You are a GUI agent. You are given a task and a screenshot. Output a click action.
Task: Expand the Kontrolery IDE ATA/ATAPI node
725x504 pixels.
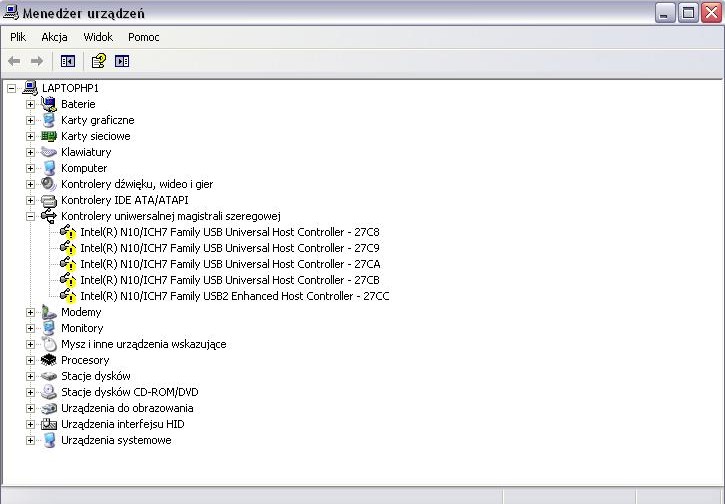coord(30,200)
